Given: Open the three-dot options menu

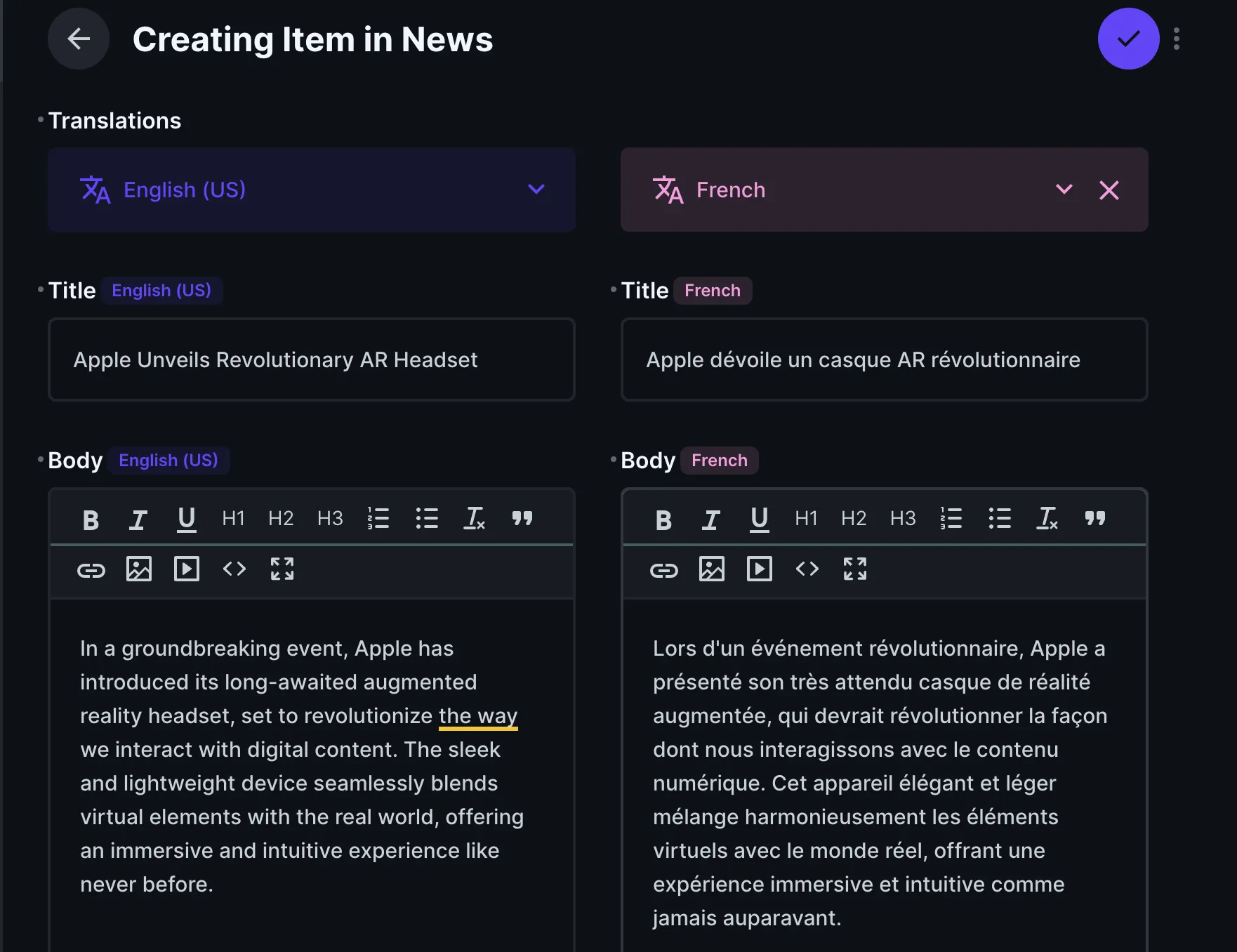Looking at the screenshot, I should [1177, 39].
